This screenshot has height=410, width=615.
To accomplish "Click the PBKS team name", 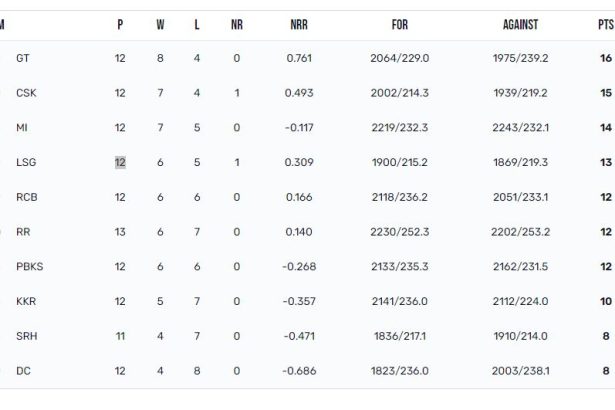I will 29,266.
